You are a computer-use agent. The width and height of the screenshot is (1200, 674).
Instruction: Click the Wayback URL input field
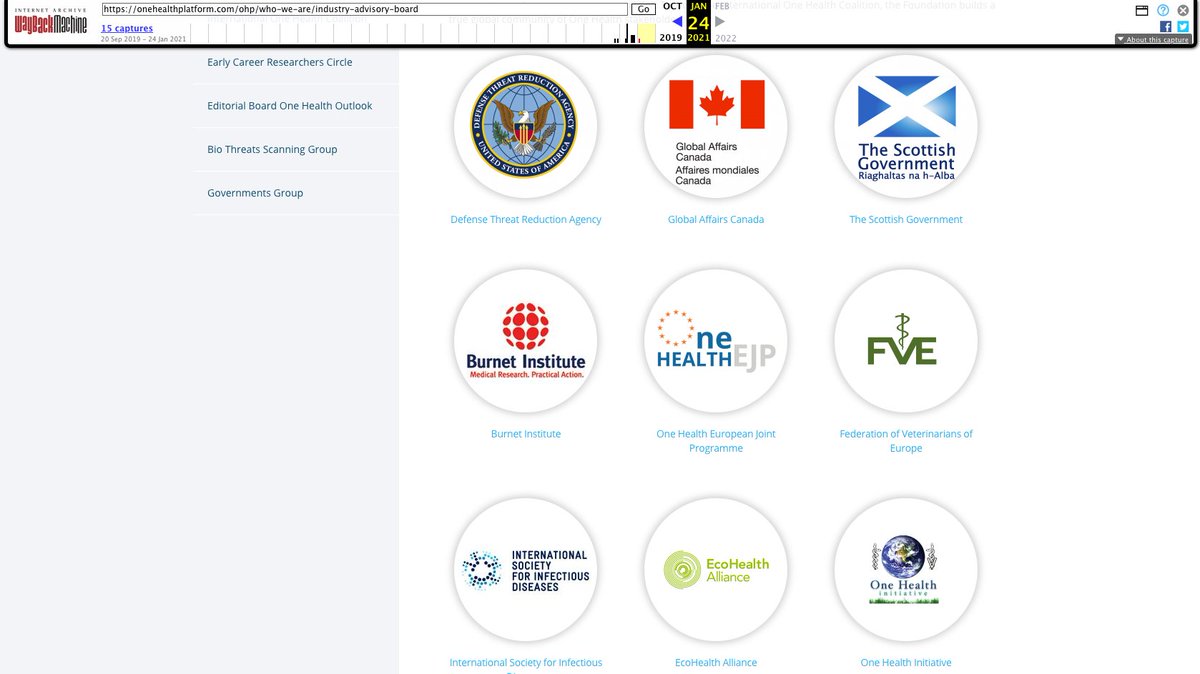click(x=364, y=9)
